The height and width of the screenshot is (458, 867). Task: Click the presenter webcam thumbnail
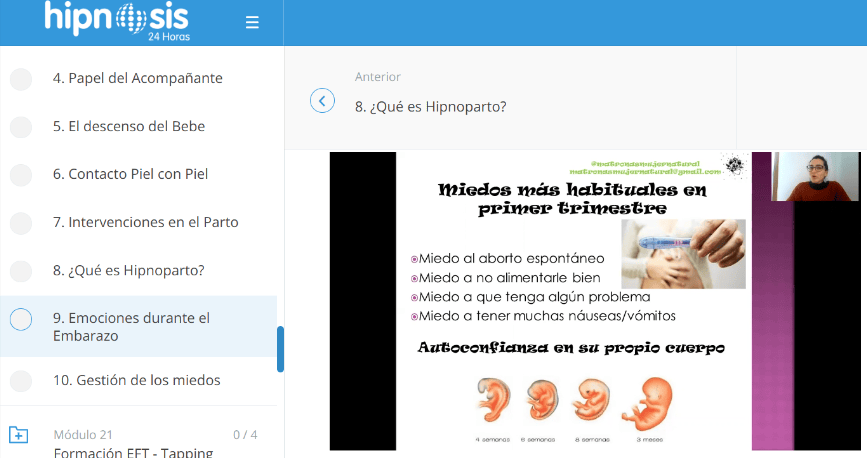[x=815, y=177]
